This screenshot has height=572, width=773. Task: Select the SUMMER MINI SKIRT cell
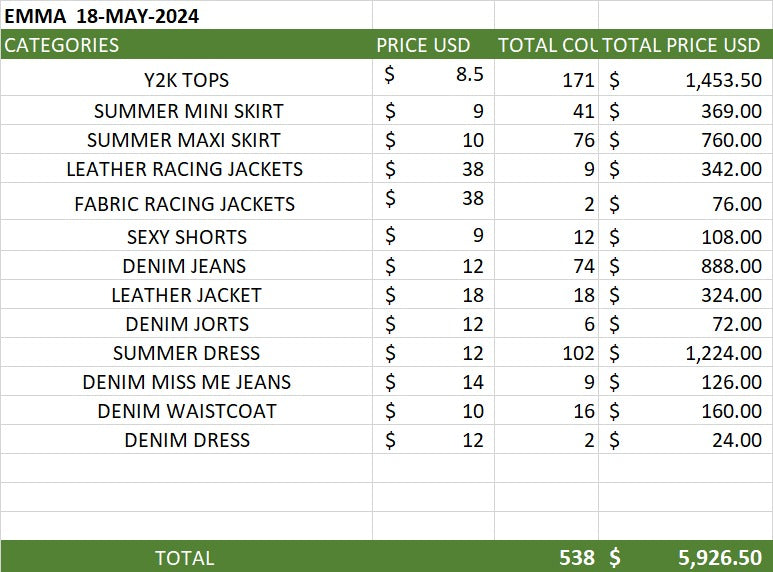(186, 110)
